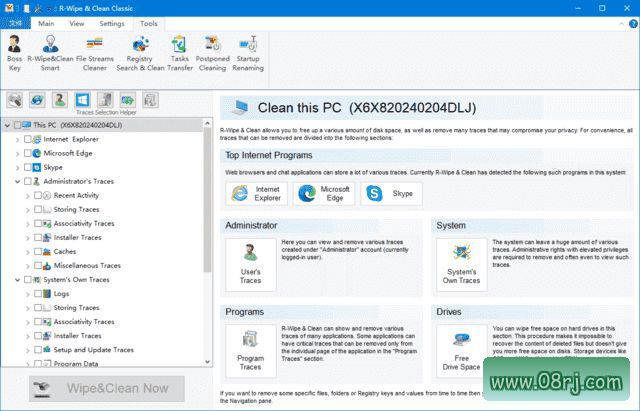
Task: Check the Recent Activity checkbox
Action: coord(38,196)
